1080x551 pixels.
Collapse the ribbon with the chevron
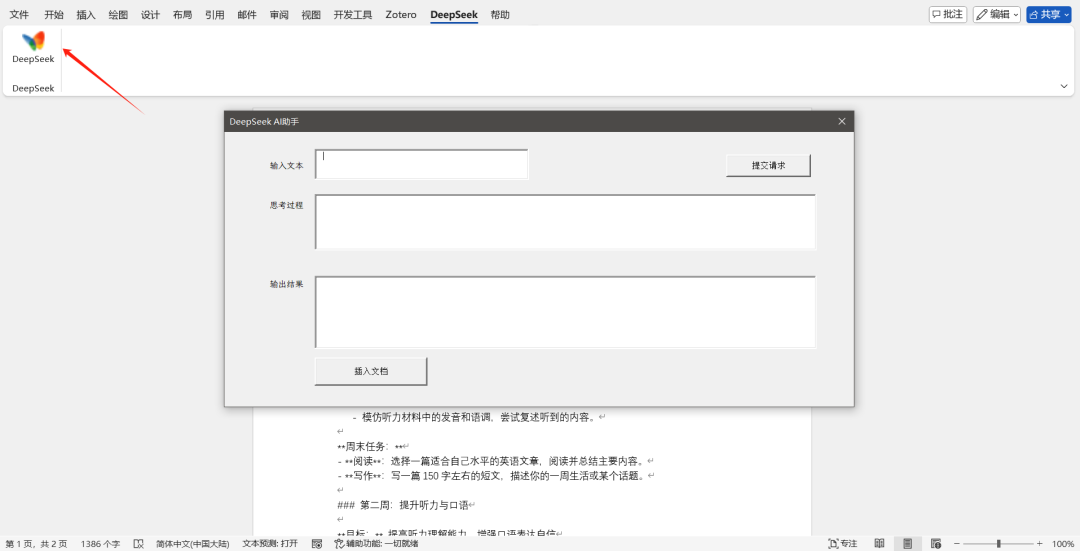(1063, 86)
